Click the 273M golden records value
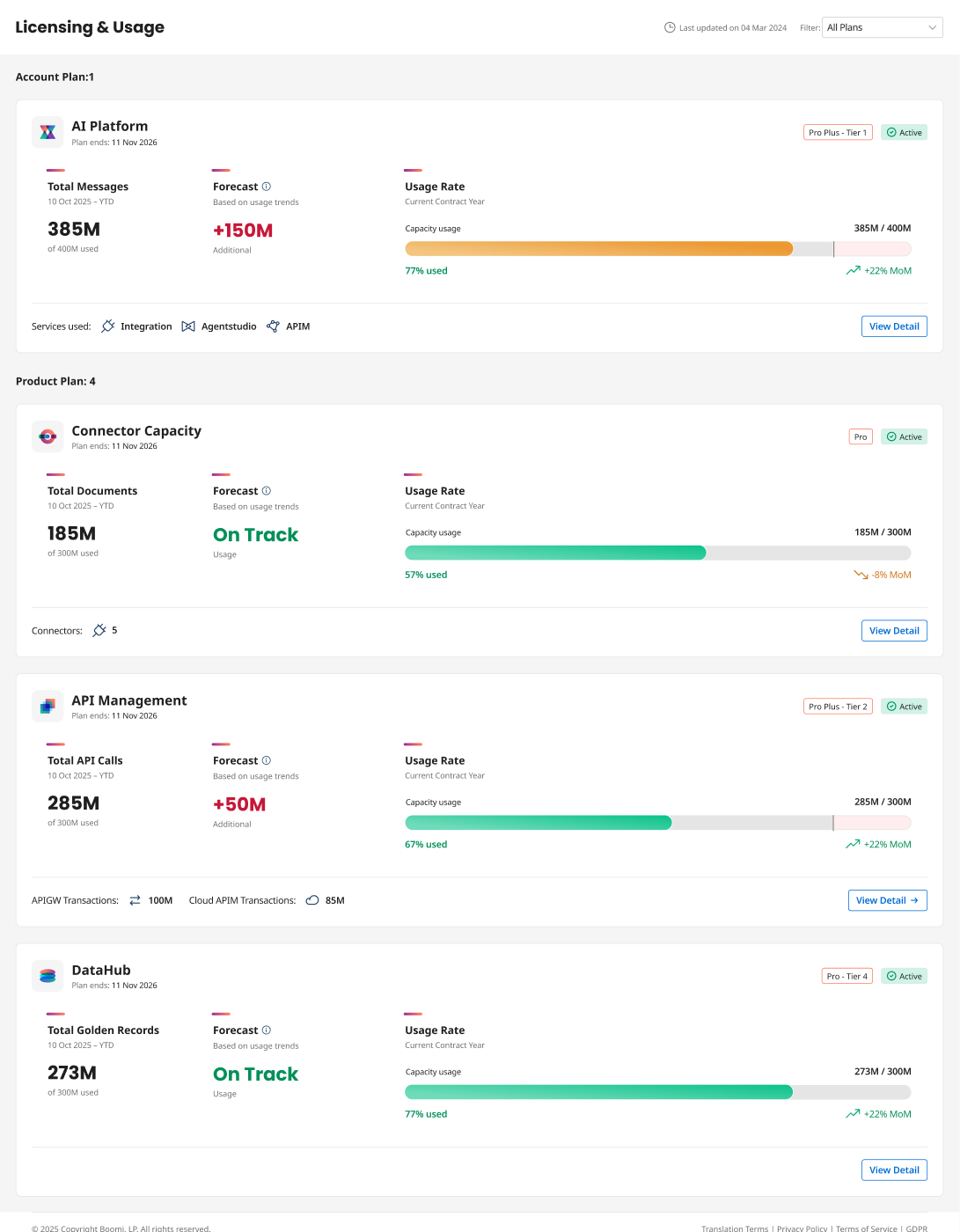This screenshot has width=960, height=1232. click(x=72, y=1074)
